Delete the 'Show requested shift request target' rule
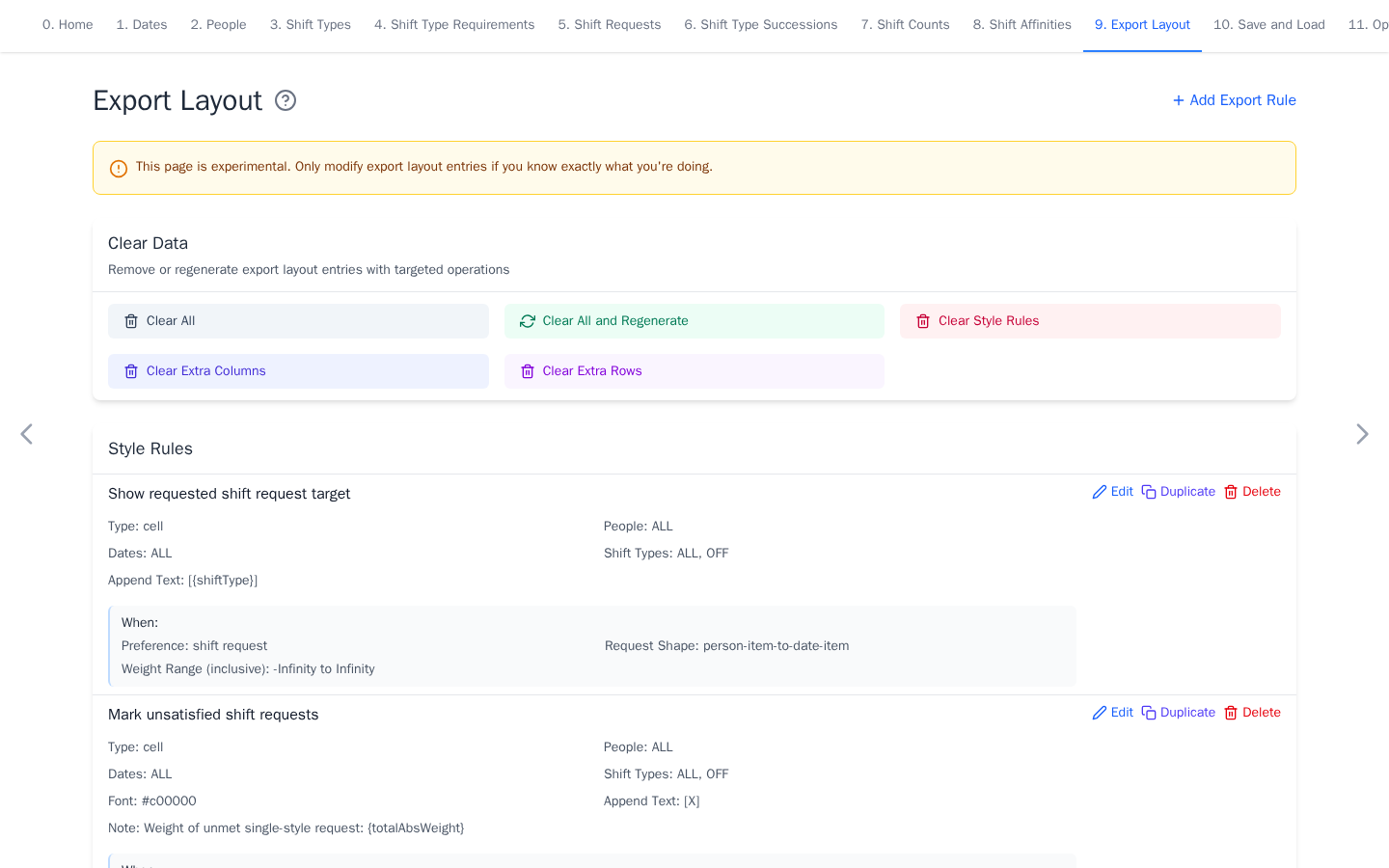The width and height of the screenshot is (1389, 868). pyautogui.click(x=1252, y=492)
